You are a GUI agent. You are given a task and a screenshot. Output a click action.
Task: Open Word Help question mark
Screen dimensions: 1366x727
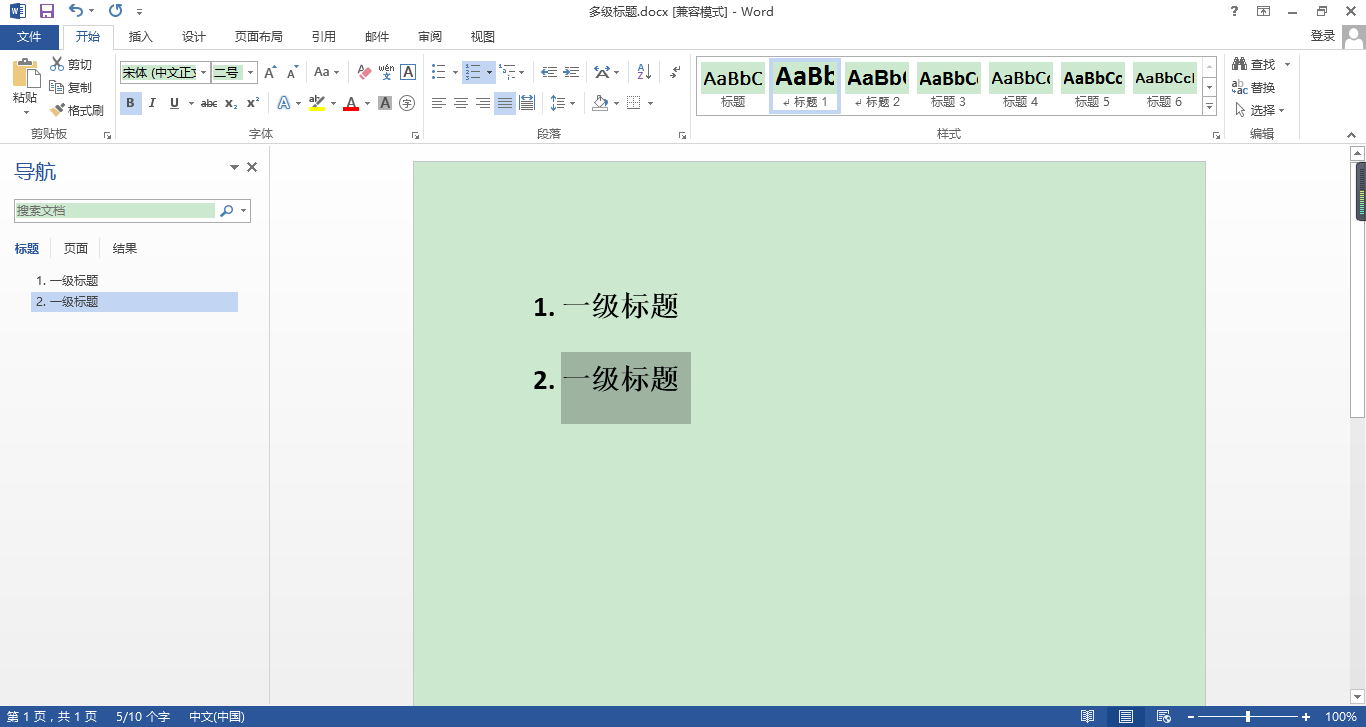click(x=1234, y=11)
